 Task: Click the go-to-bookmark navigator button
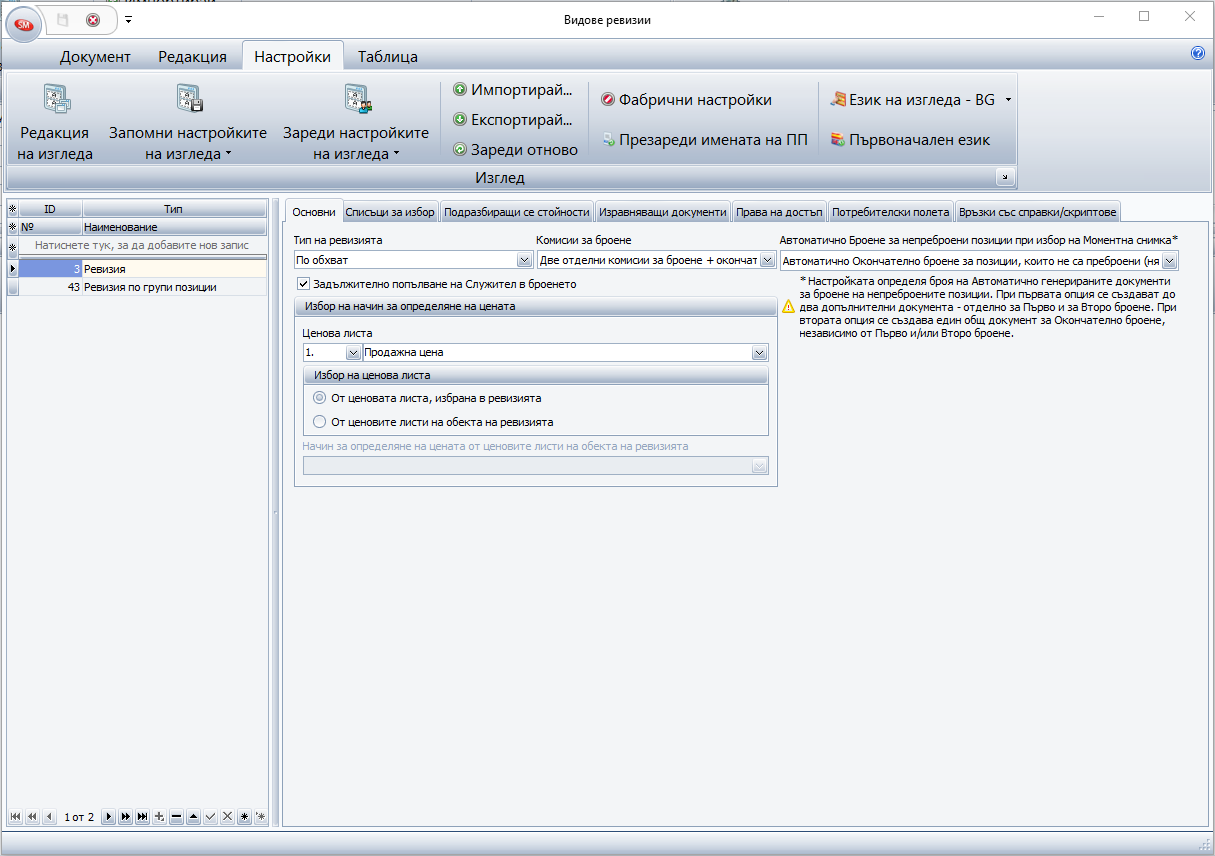261,817
